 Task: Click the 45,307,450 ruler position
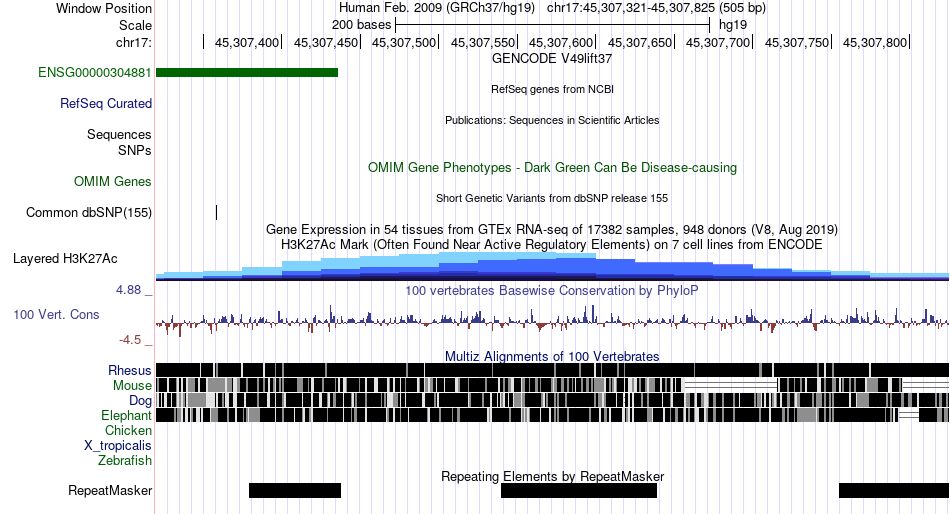coord(326,42)
